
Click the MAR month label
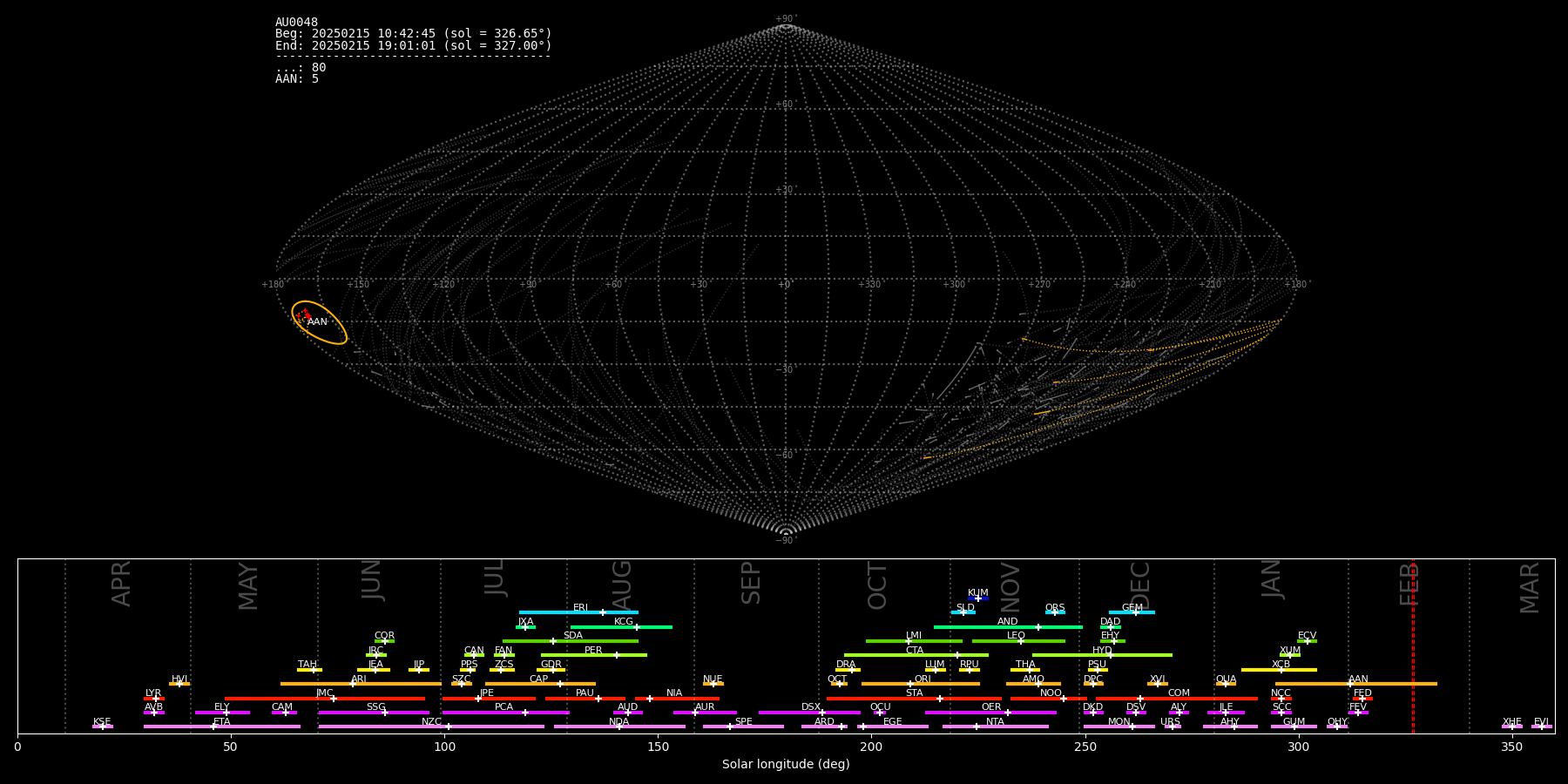coord(1530,588)
